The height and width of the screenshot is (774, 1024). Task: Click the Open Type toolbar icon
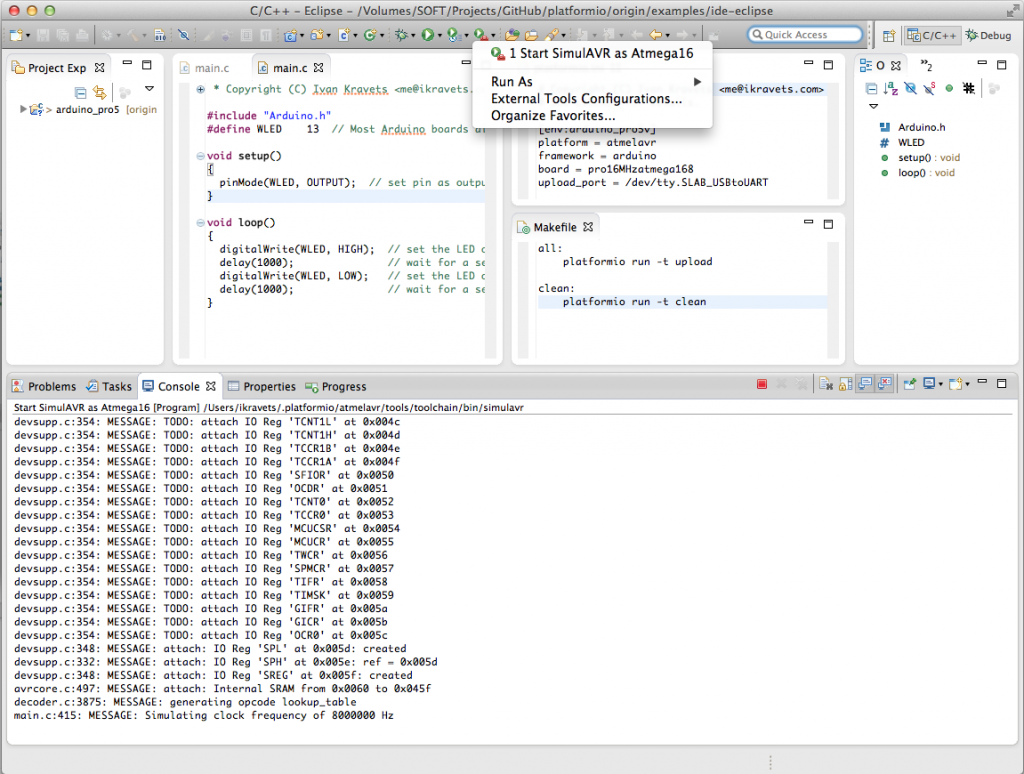tap(513, 35)
